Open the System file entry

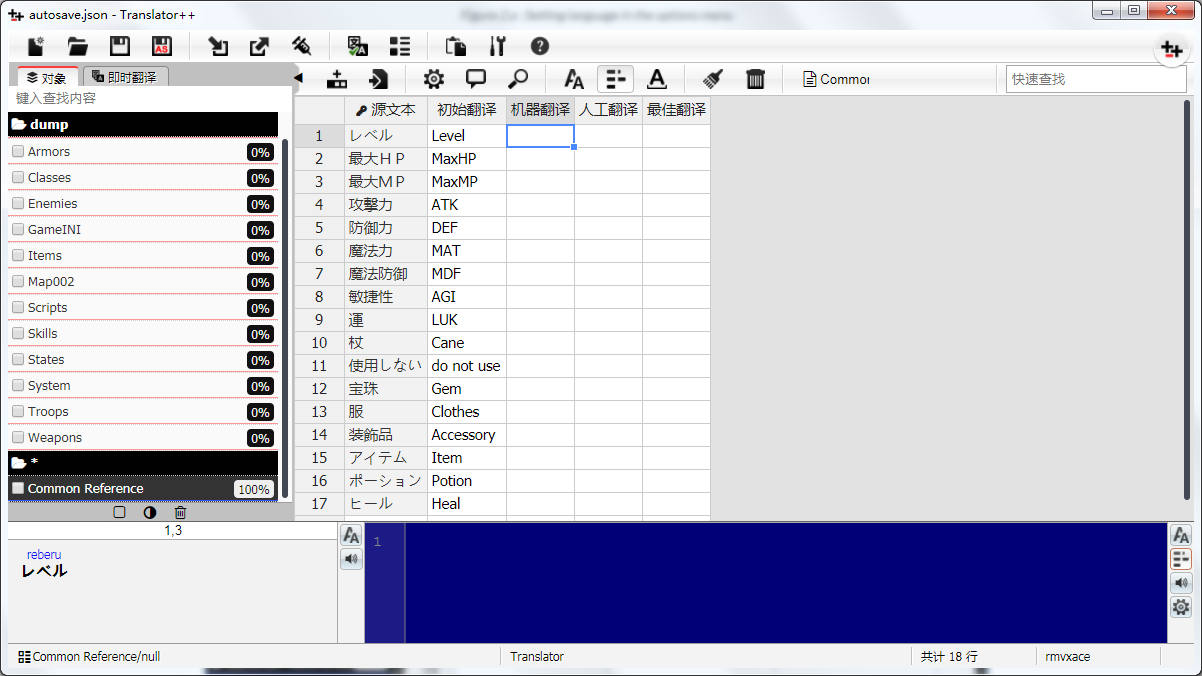coord(143,385)
